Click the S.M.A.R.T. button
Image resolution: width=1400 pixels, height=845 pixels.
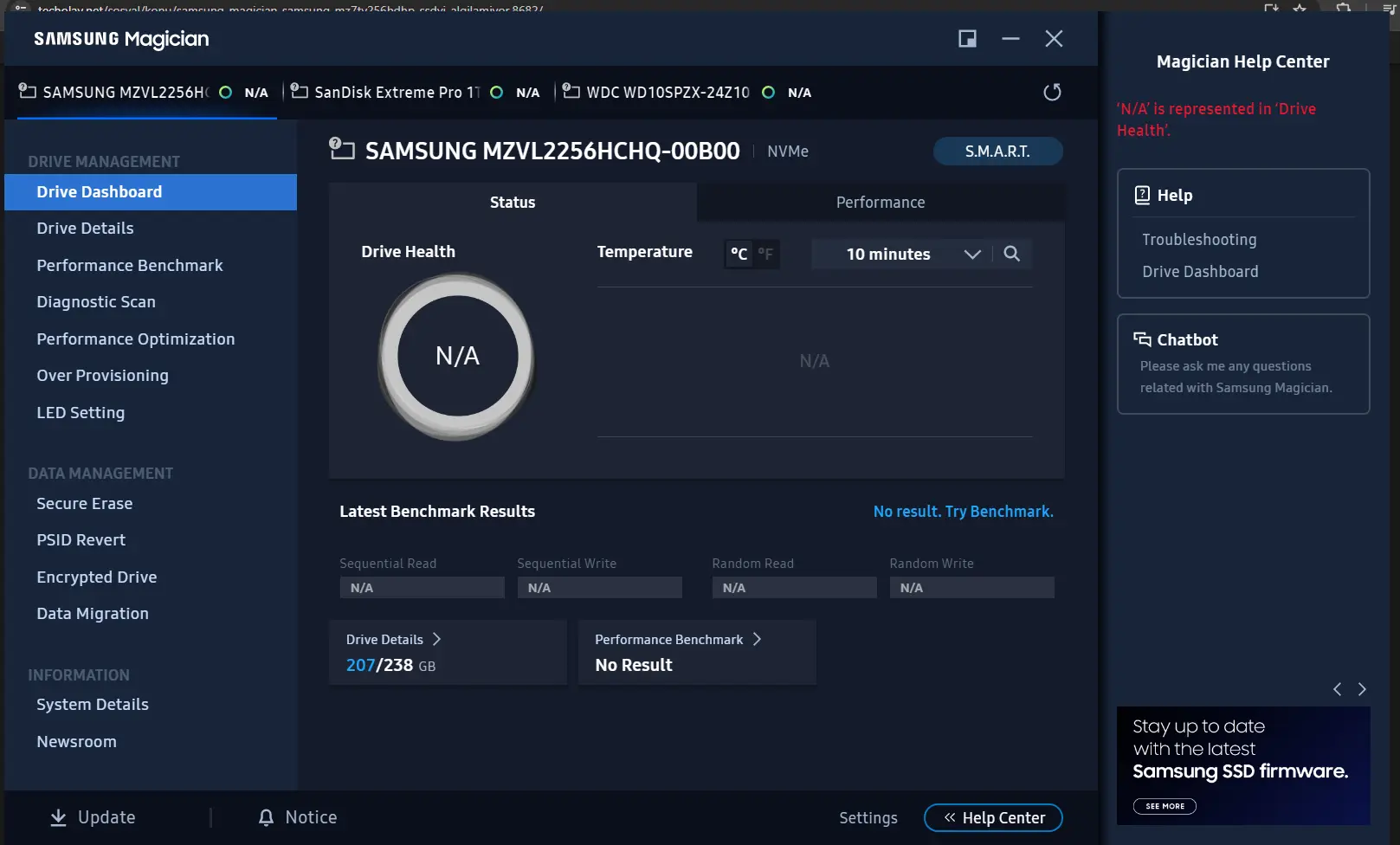997,152
